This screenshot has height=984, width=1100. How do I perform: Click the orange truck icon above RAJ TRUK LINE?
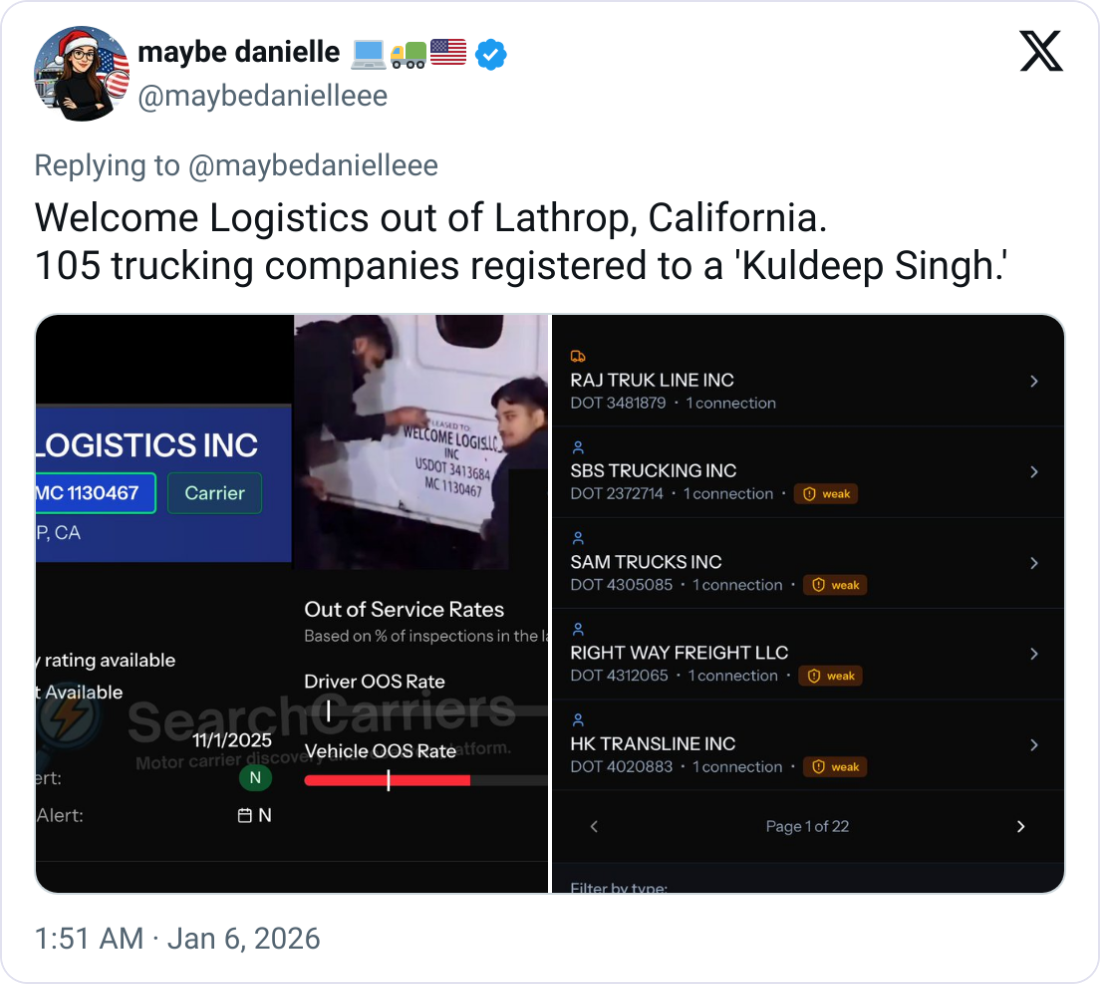click(x=578, y=356)
